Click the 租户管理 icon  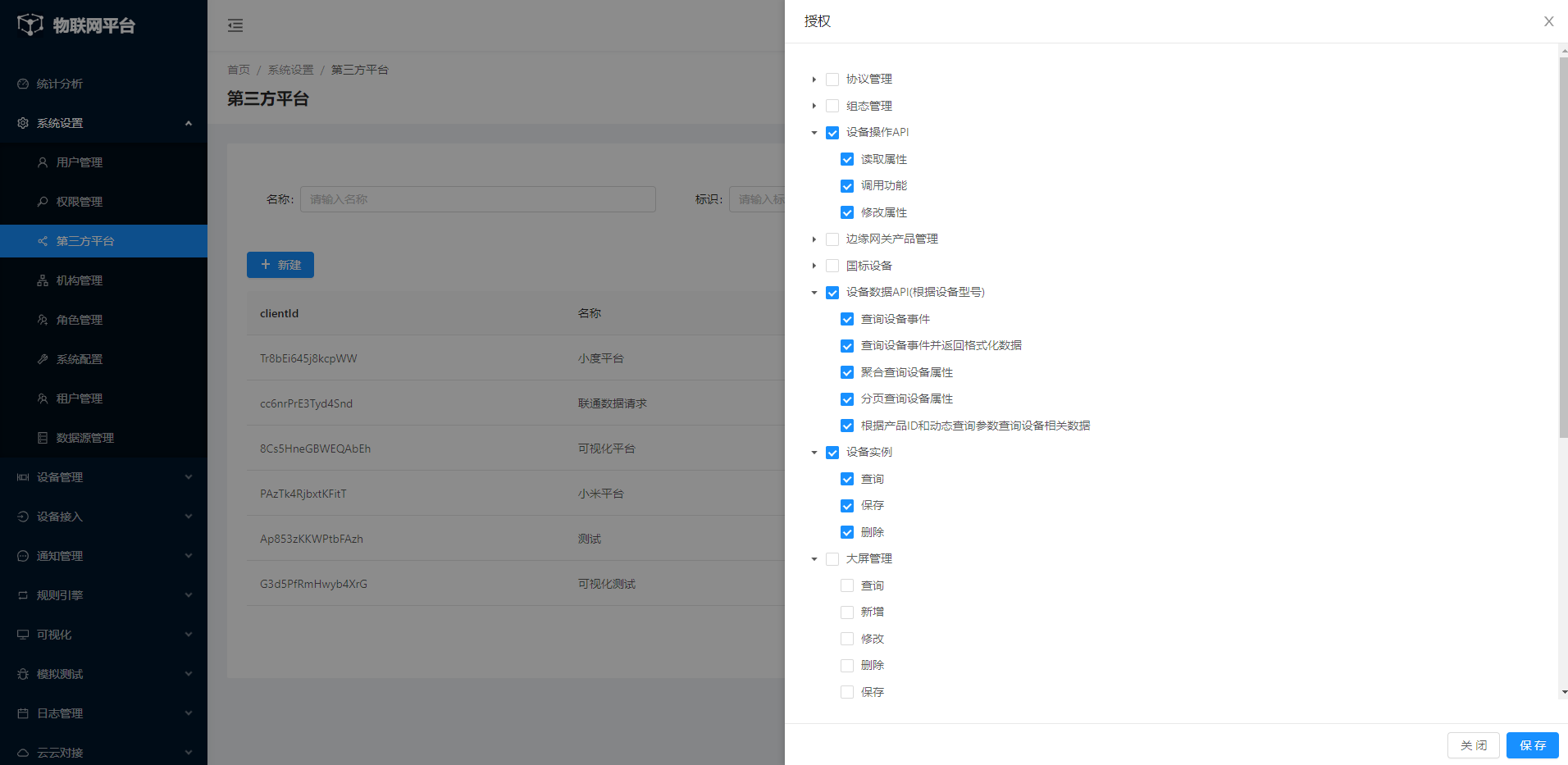coord(43,398)
